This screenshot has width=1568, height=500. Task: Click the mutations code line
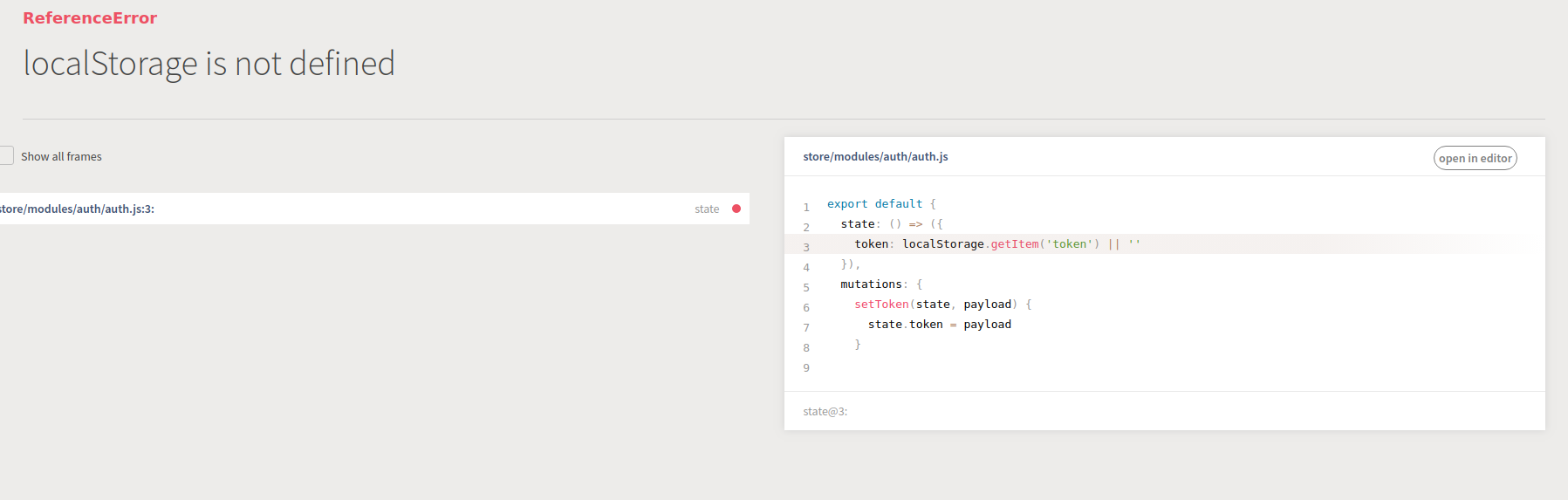click(881, 284)
